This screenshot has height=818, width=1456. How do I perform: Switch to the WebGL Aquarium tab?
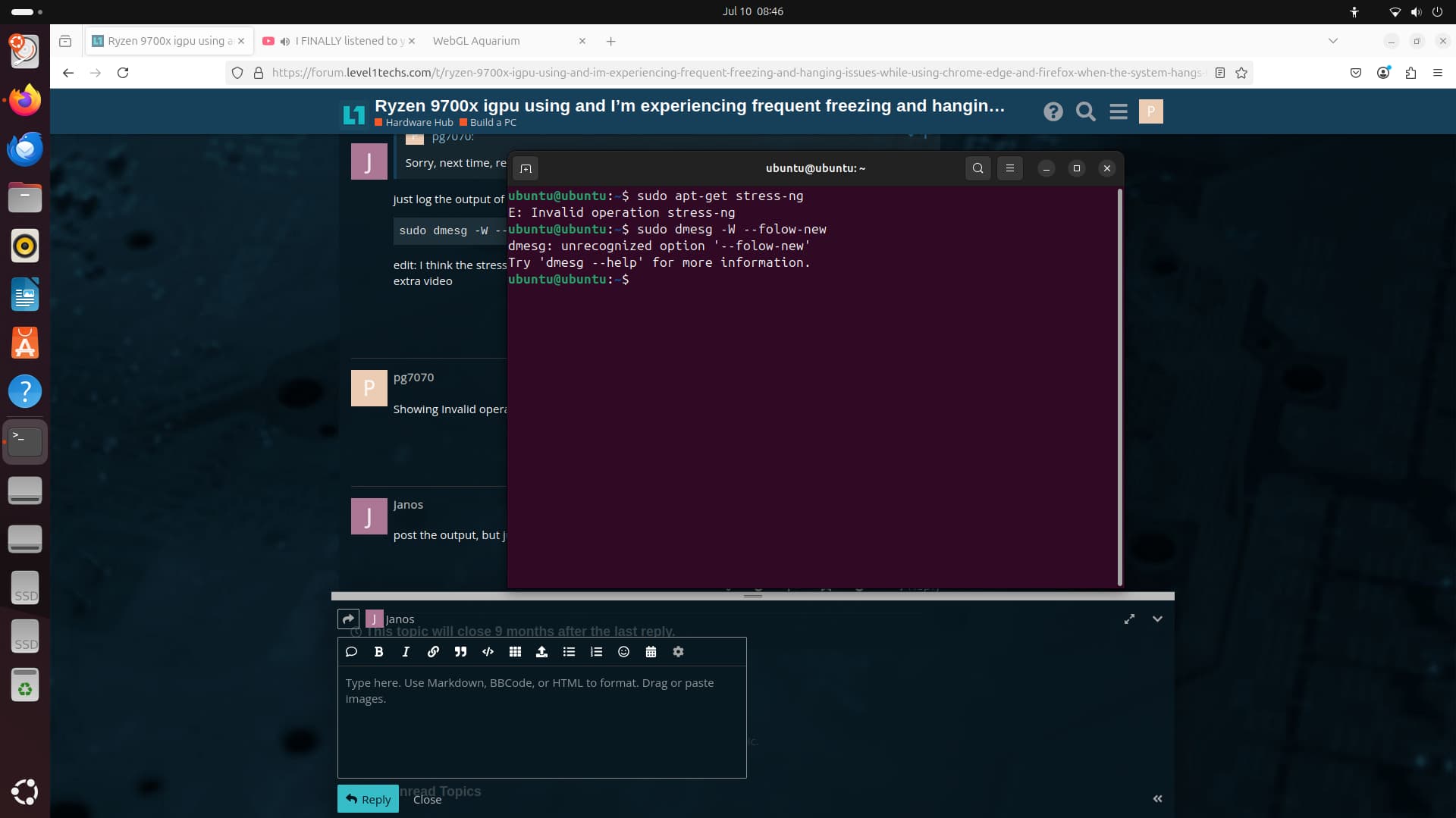coord(476,41)
